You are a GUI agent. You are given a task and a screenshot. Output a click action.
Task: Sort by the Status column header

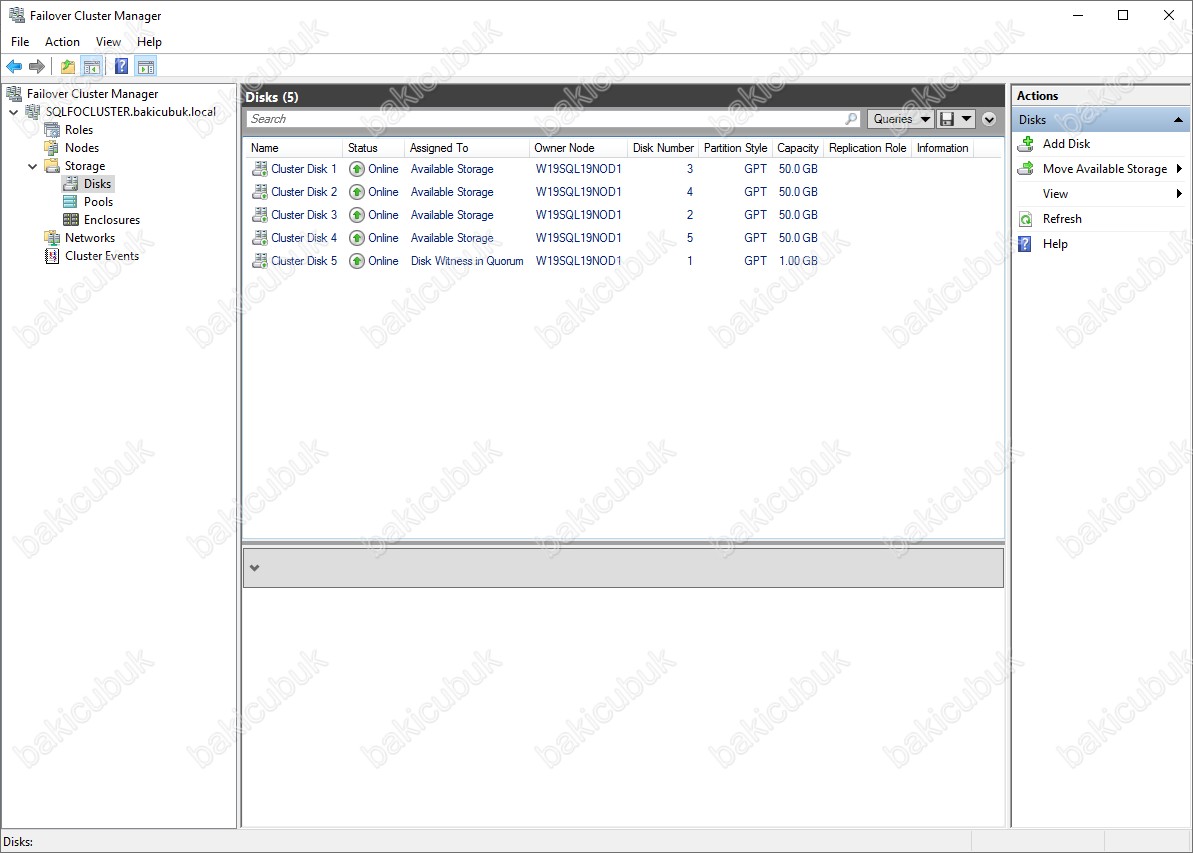pos(373,148)
